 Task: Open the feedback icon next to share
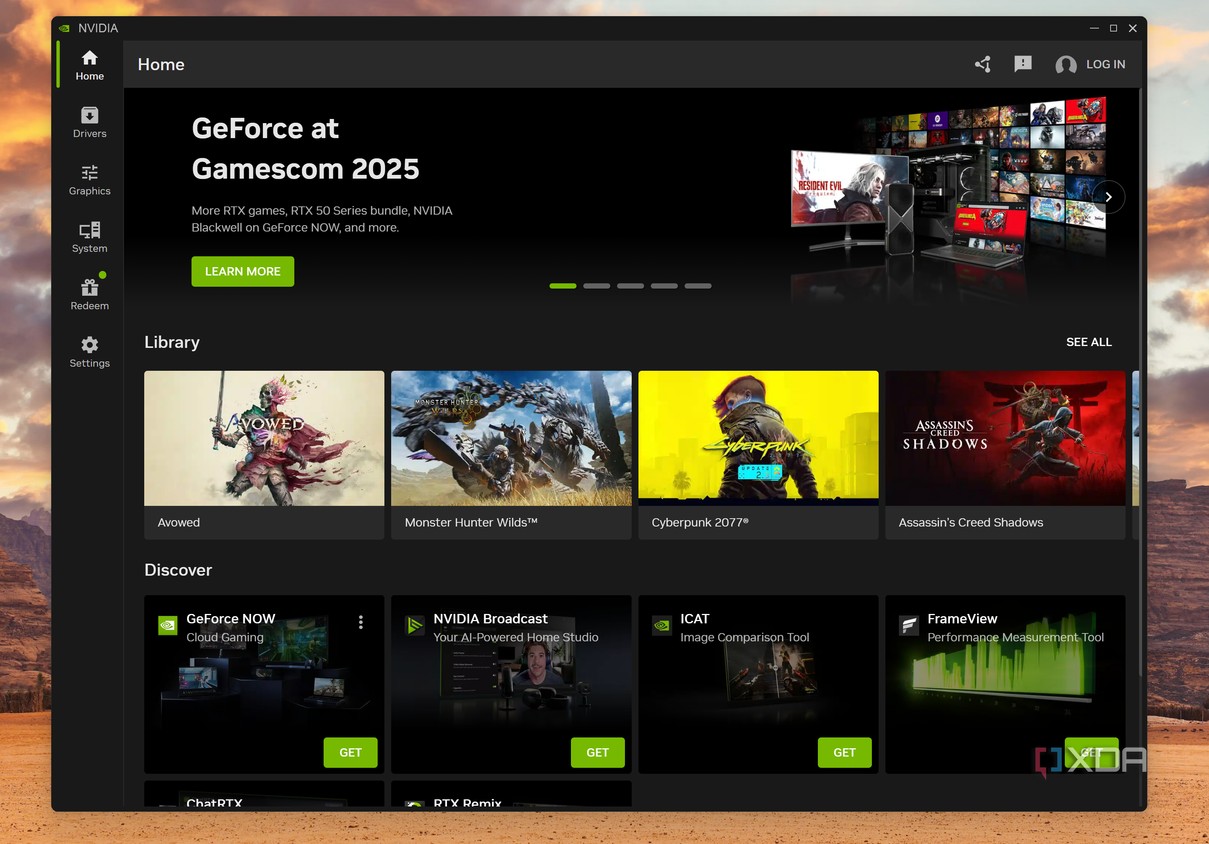(x=1022, y=64)
